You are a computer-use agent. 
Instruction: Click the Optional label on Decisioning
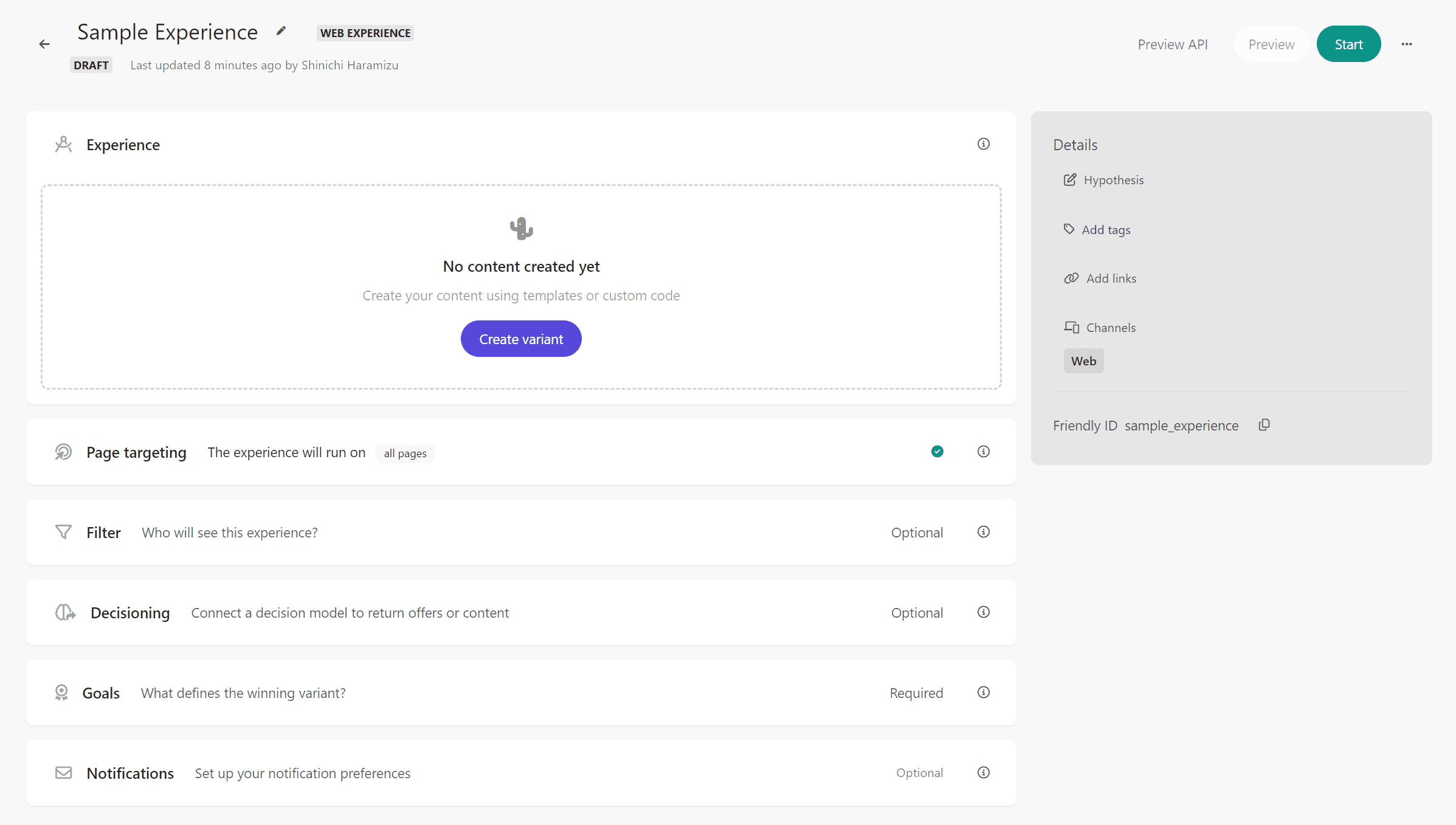point(917,613)
